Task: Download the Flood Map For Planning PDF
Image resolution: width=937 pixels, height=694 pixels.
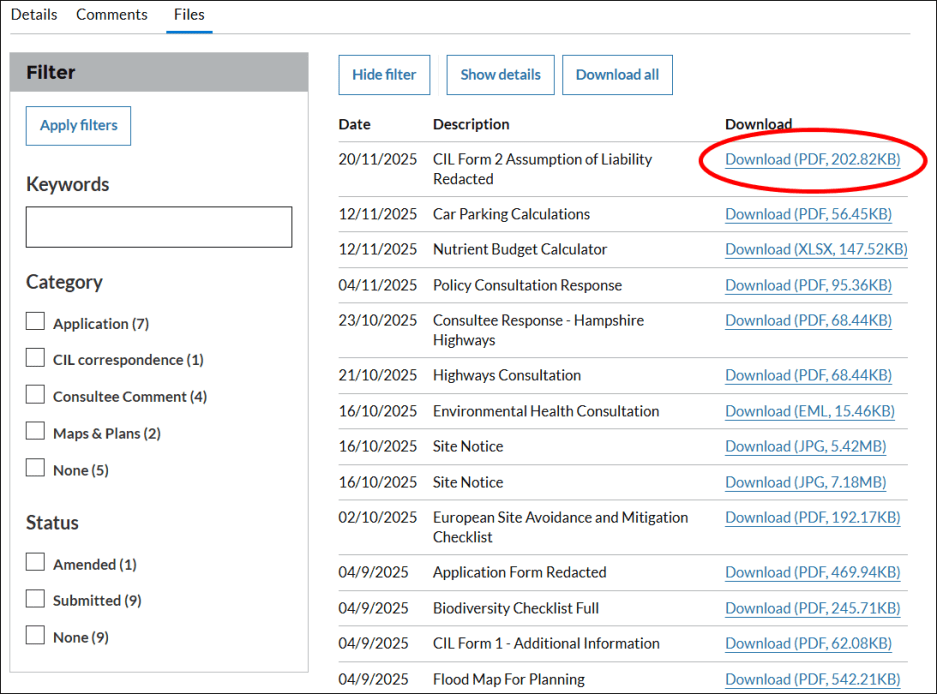Action: pyautogui.click(x=812, y=679)
